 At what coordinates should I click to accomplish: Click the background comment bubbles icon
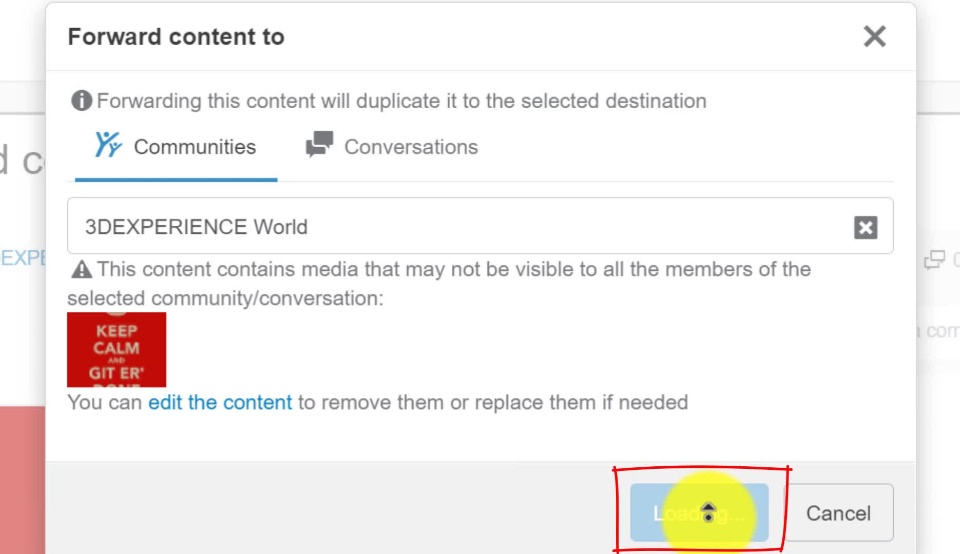934,261
